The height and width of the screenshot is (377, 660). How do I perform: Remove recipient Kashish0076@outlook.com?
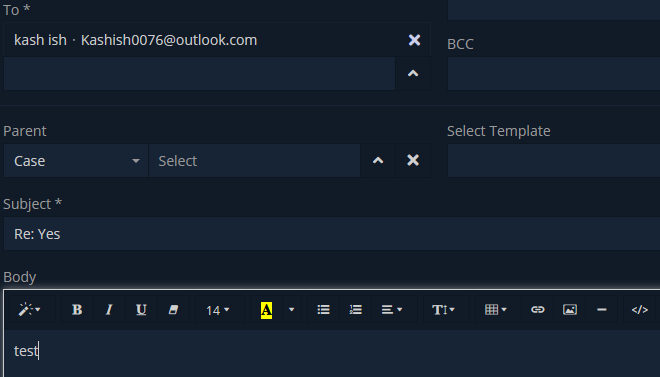tap(414, 40)
